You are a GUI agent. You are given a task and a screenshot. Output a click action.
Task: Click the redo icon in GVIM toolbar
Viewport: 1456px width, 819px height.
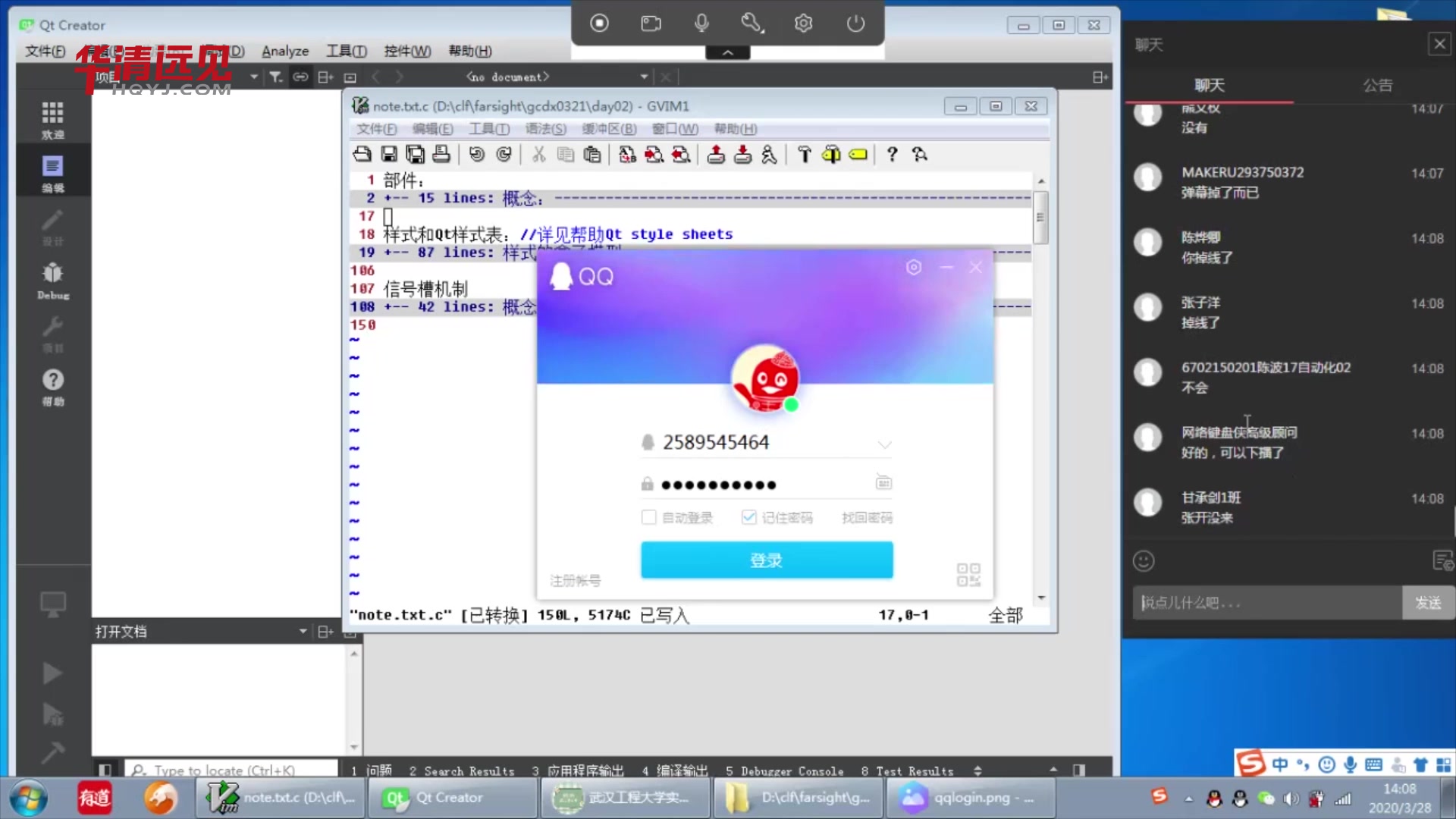[504, 155]
